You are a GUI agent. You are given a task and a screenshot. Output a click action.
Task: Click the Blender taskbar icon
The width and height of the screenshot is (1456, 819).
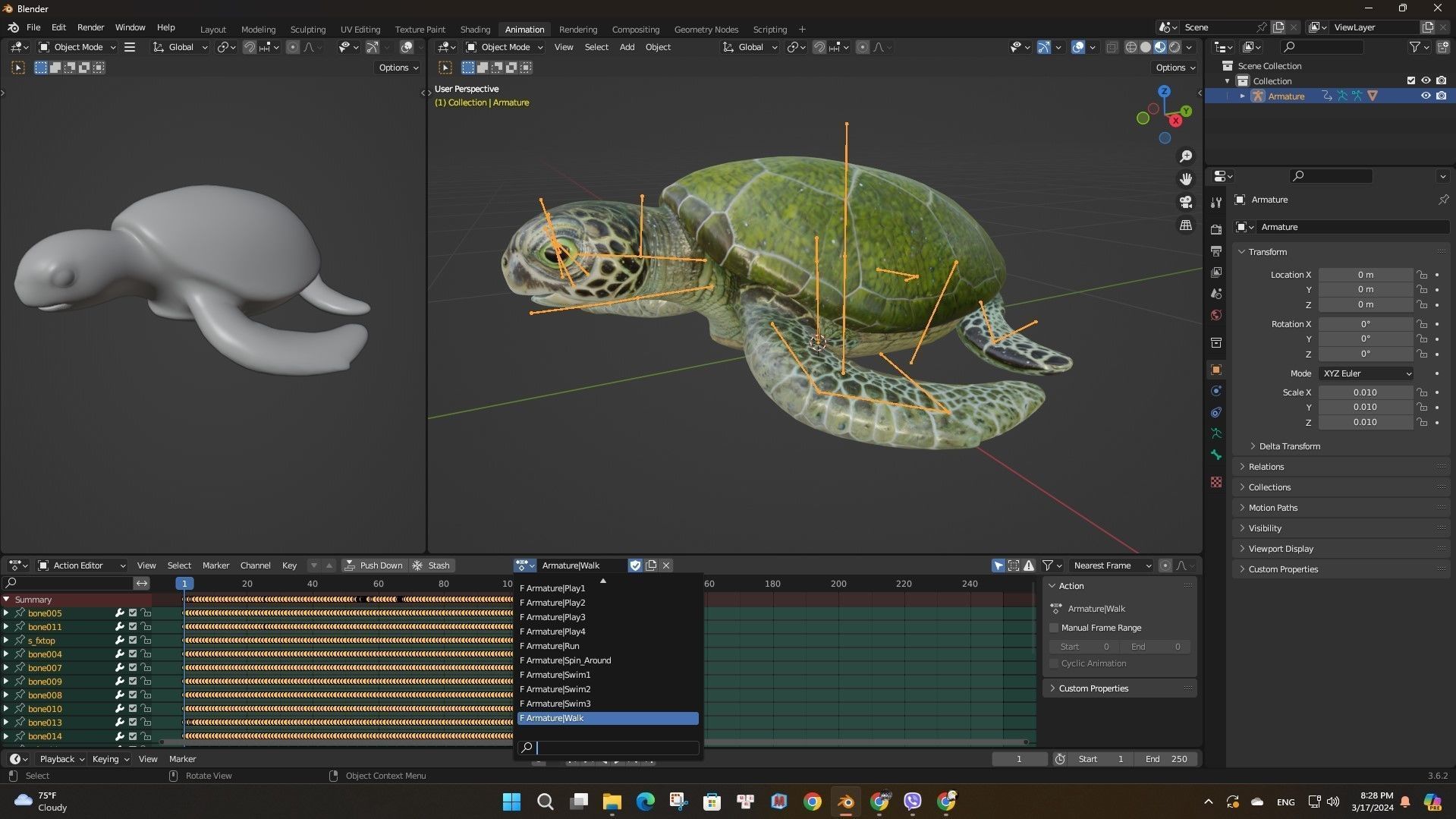point(845,802)
